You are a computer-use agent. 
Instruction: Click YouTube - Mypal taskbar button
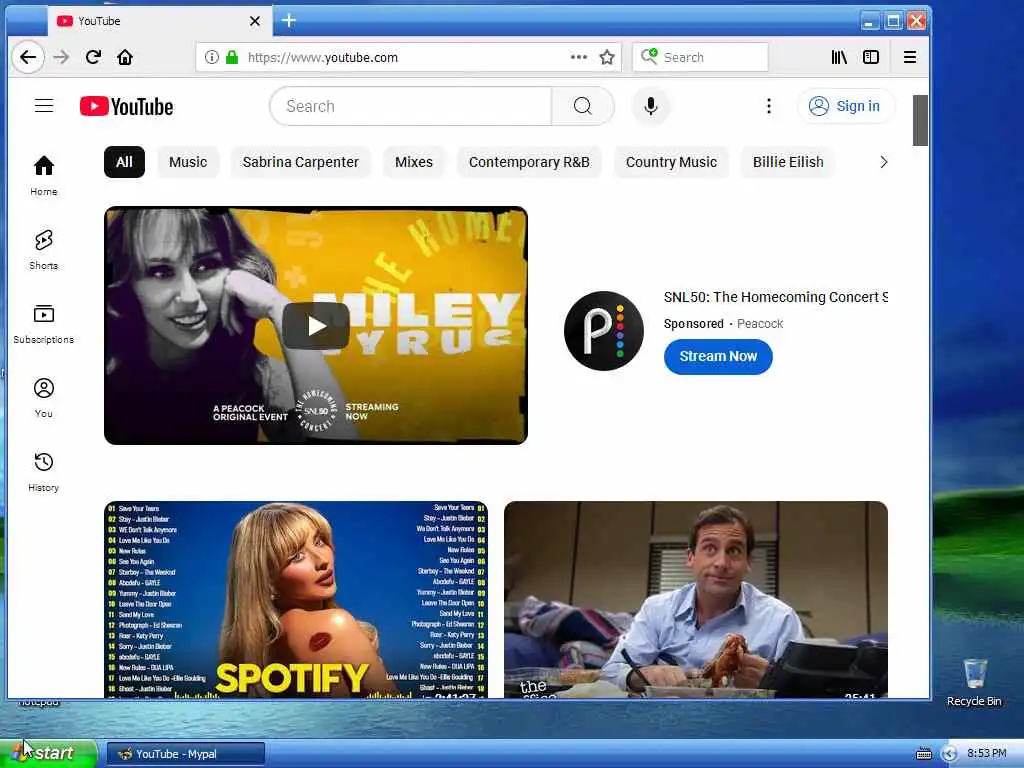click(x=185, y=754)
